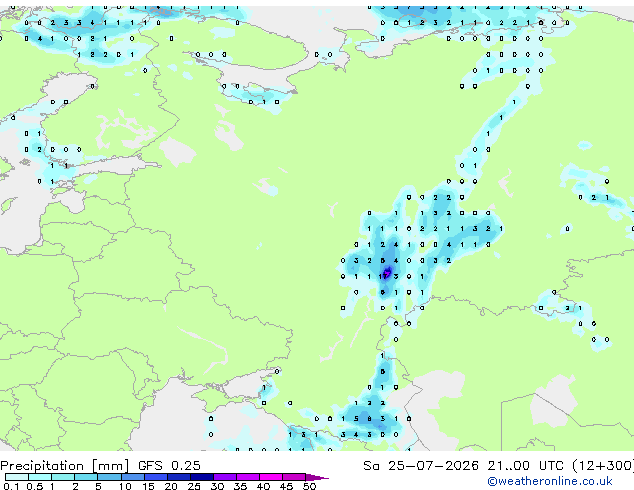The width and height of the screenshot is (634, 490).
Task: Click the 10–15 mm legend color box
Action: coord(132,477)
